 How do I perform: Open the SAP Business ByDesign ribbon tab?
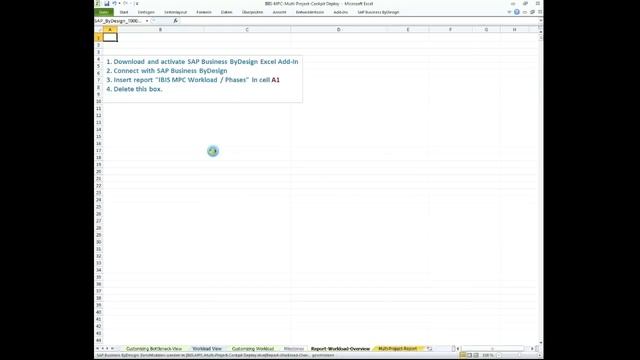click(378, 12)
